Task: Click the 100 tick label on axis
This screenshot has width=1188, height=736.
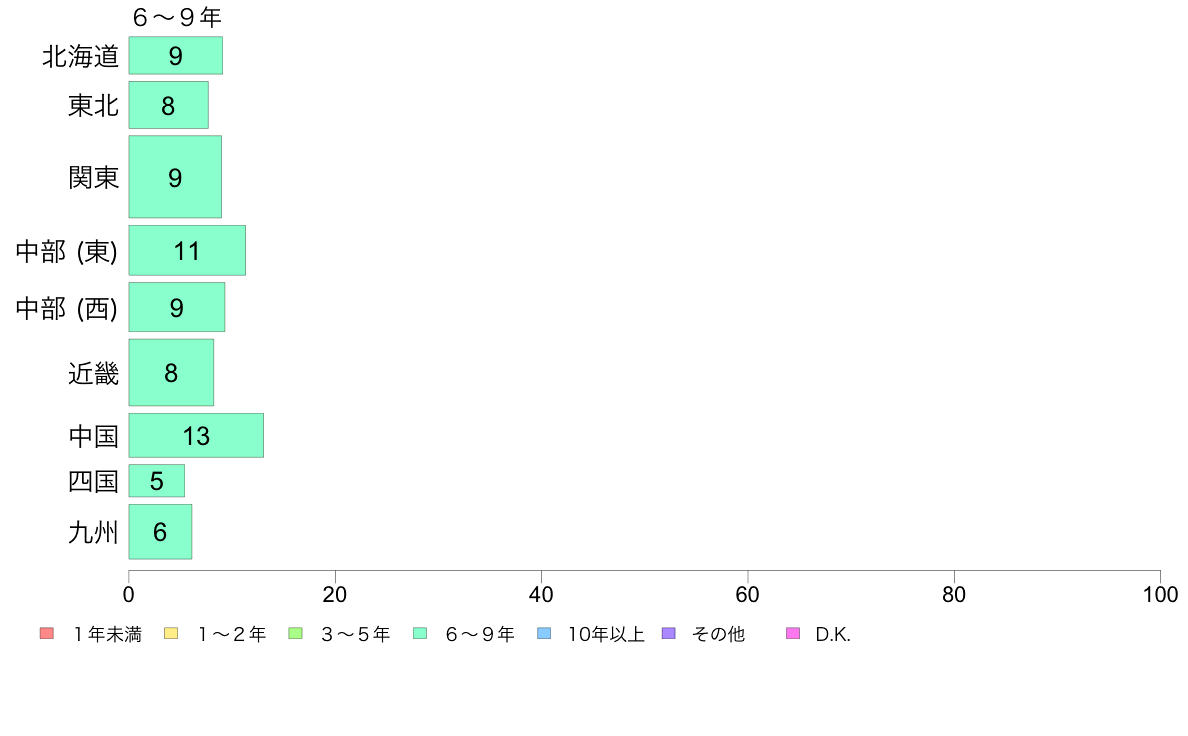Action: tap(1160, 595)
